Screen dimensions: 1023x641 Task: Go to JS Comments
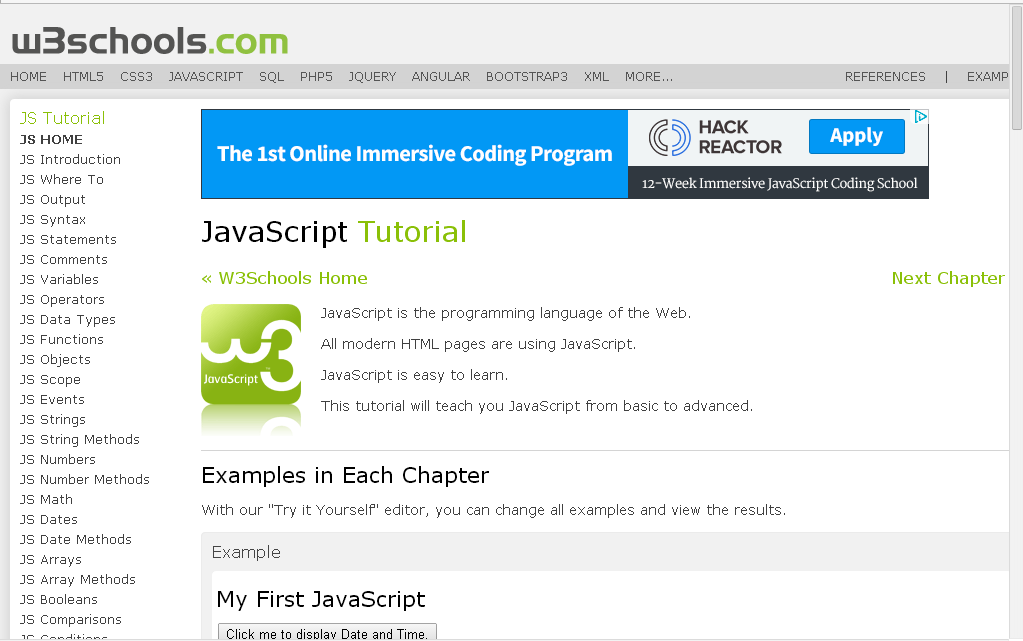tap(63, 260)
